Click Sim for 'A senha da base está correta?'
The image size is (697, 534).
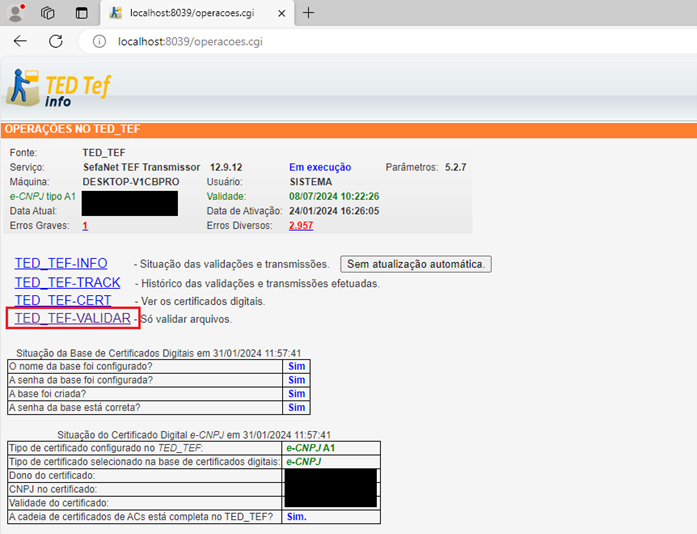point(296,408)
